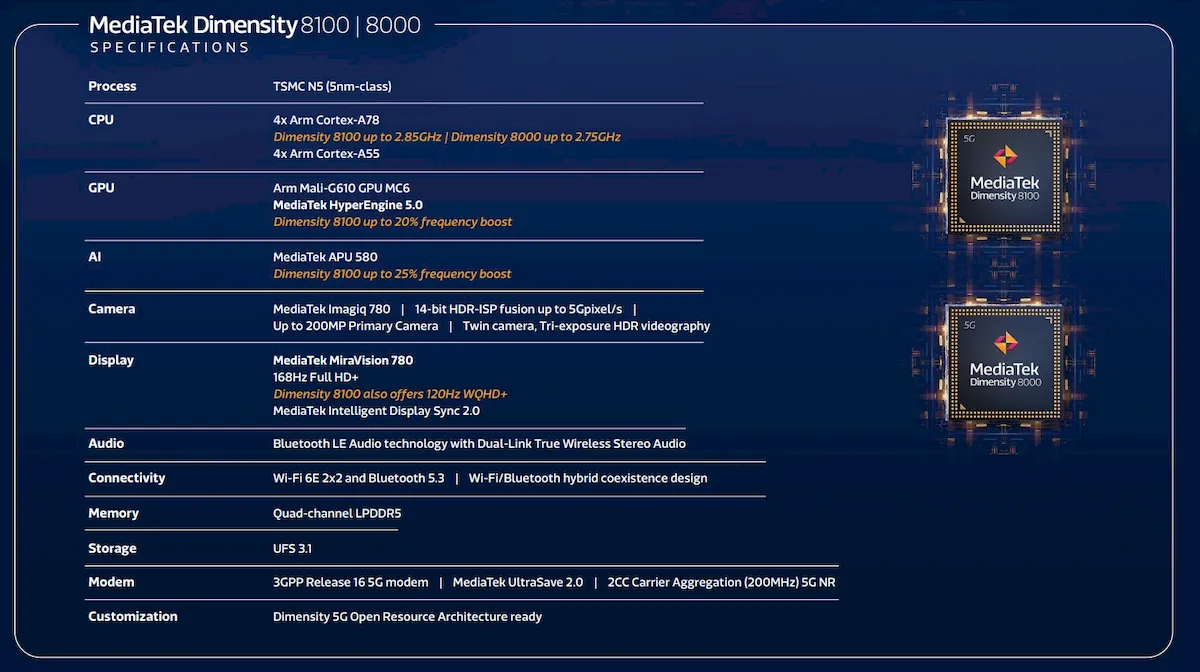Click the 'Display' row label
1200x672 pixels.
coord(111,360)
